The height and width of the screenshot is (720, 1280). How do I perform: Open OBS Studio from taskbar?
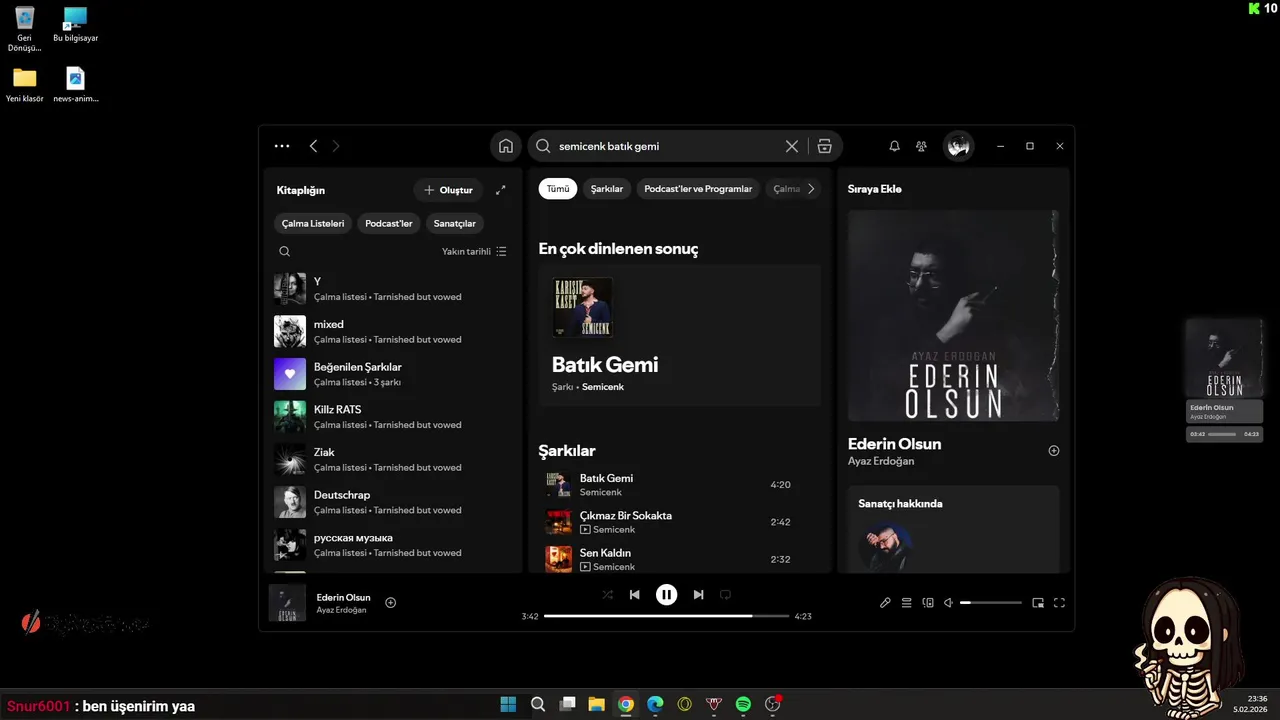(x=773, y=704)
